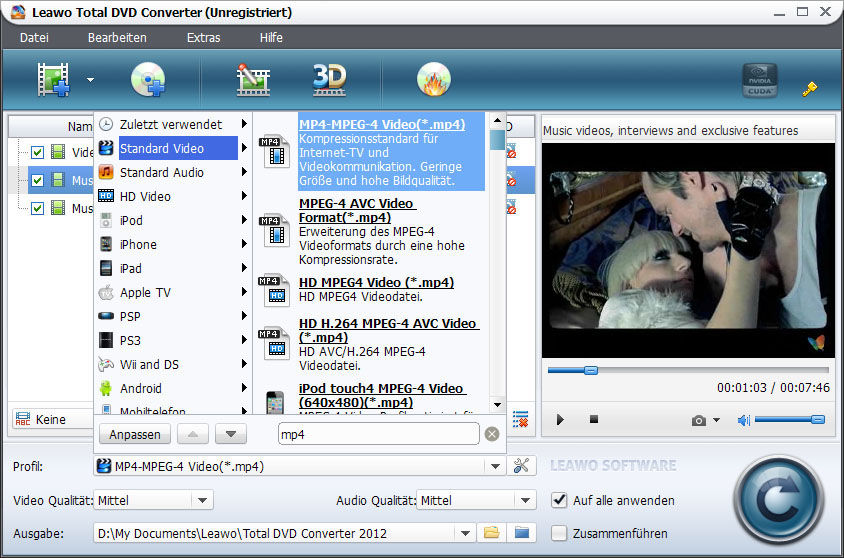The width and height of the screenshot is (844, 558).
Task: Toggle the NVIDIA CUDA acceleration icon
Action: [759, 80]
